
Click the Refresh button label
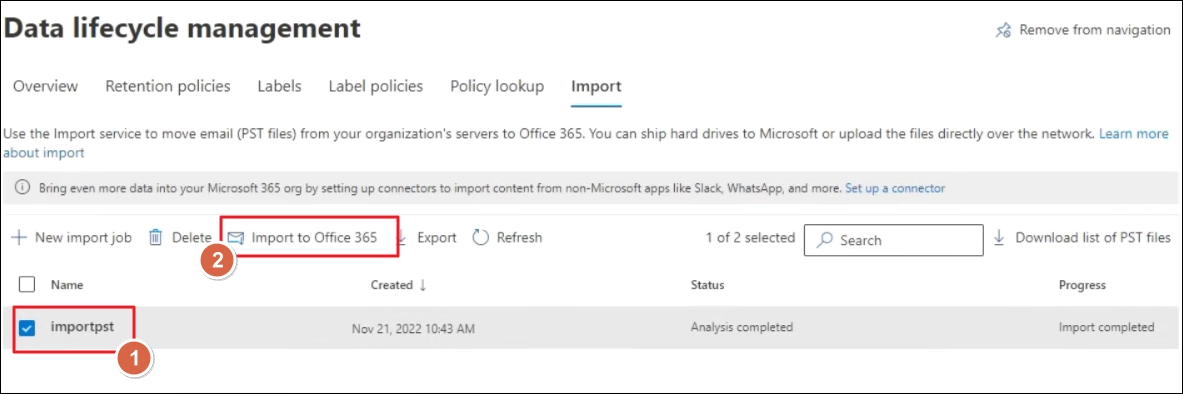tap(519, 238)
